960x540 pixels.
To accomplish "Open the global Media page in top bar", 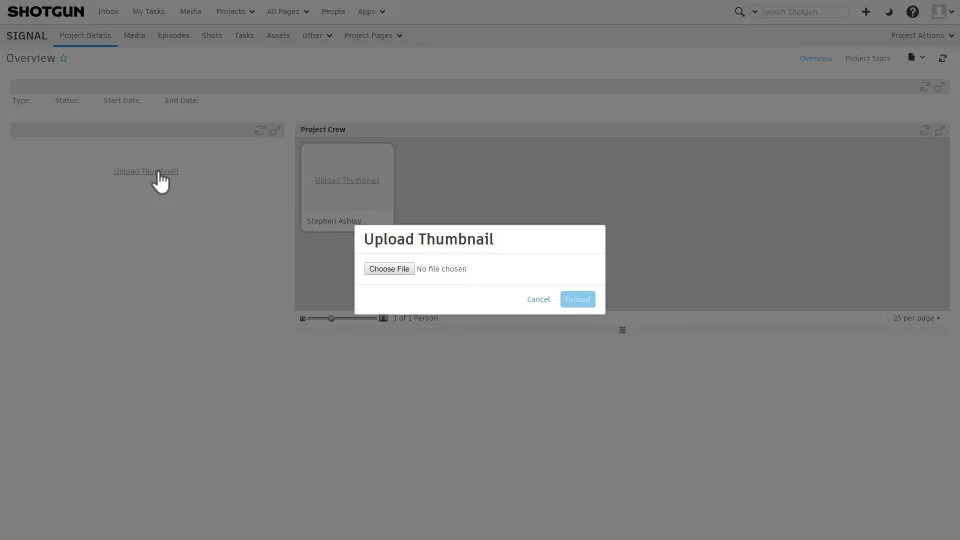I will (x=190, y=12).
